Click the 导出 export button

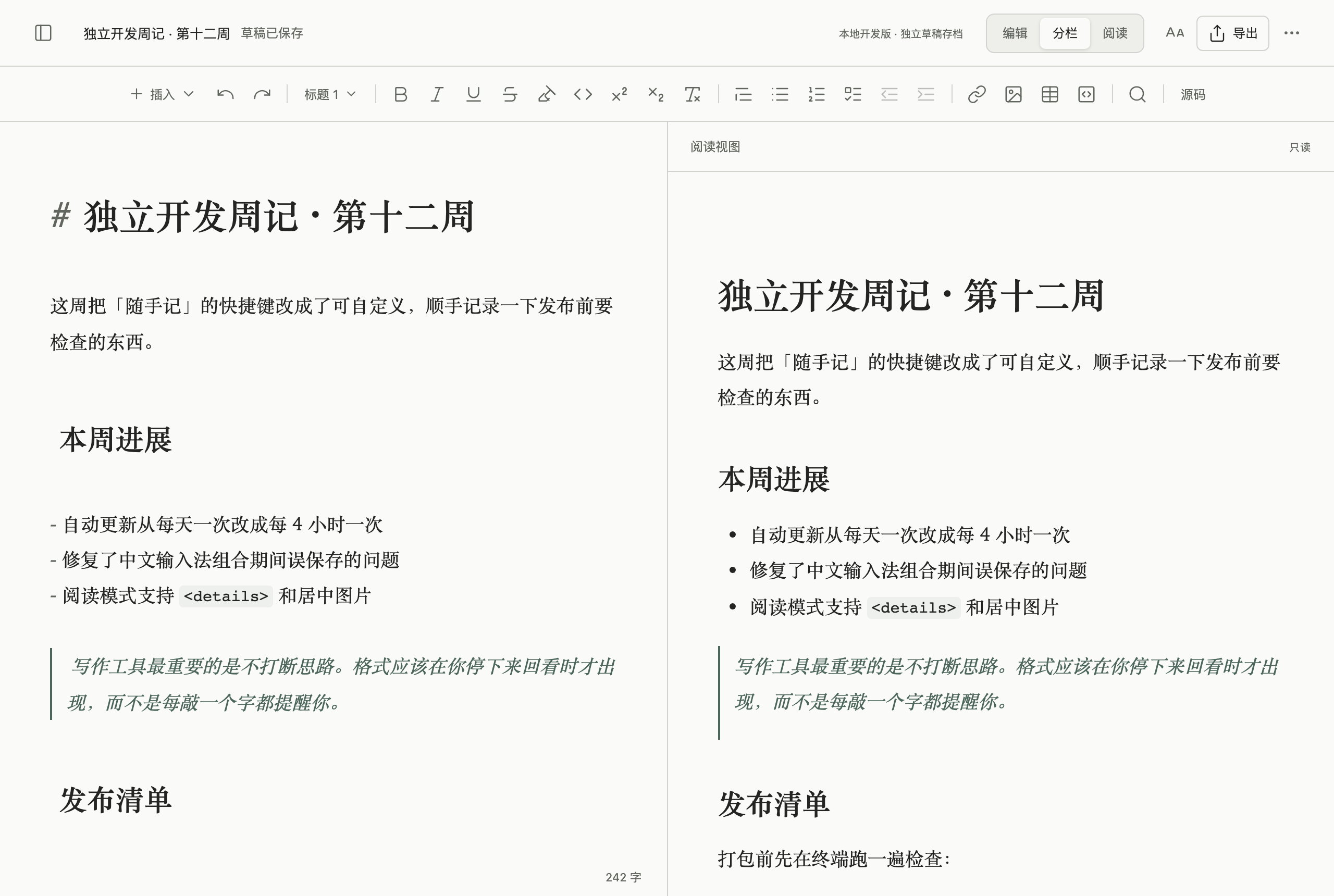coord(1233,33)
